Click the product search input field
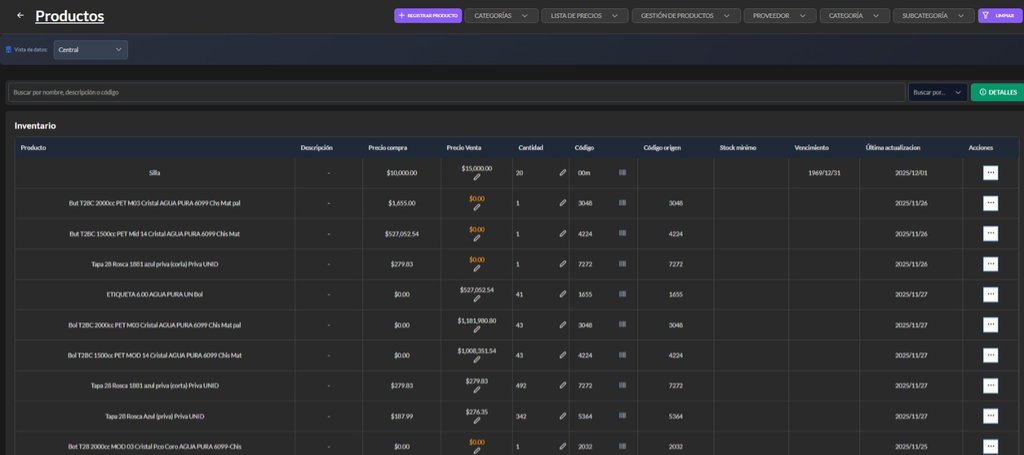This screenshot has height=455, width=1024. coord(456,92)
